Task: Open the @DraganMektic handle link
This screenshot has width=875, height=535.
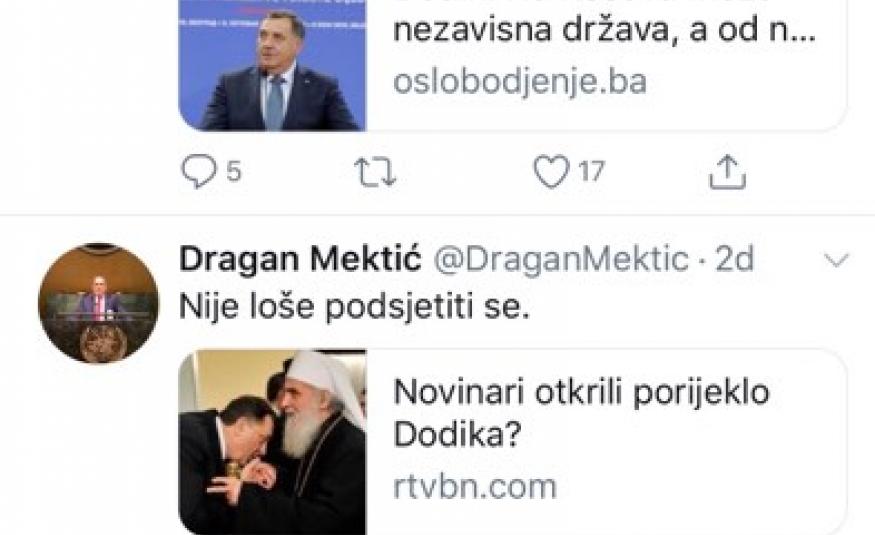Action: pyautogui.click(x=559, y=259)
